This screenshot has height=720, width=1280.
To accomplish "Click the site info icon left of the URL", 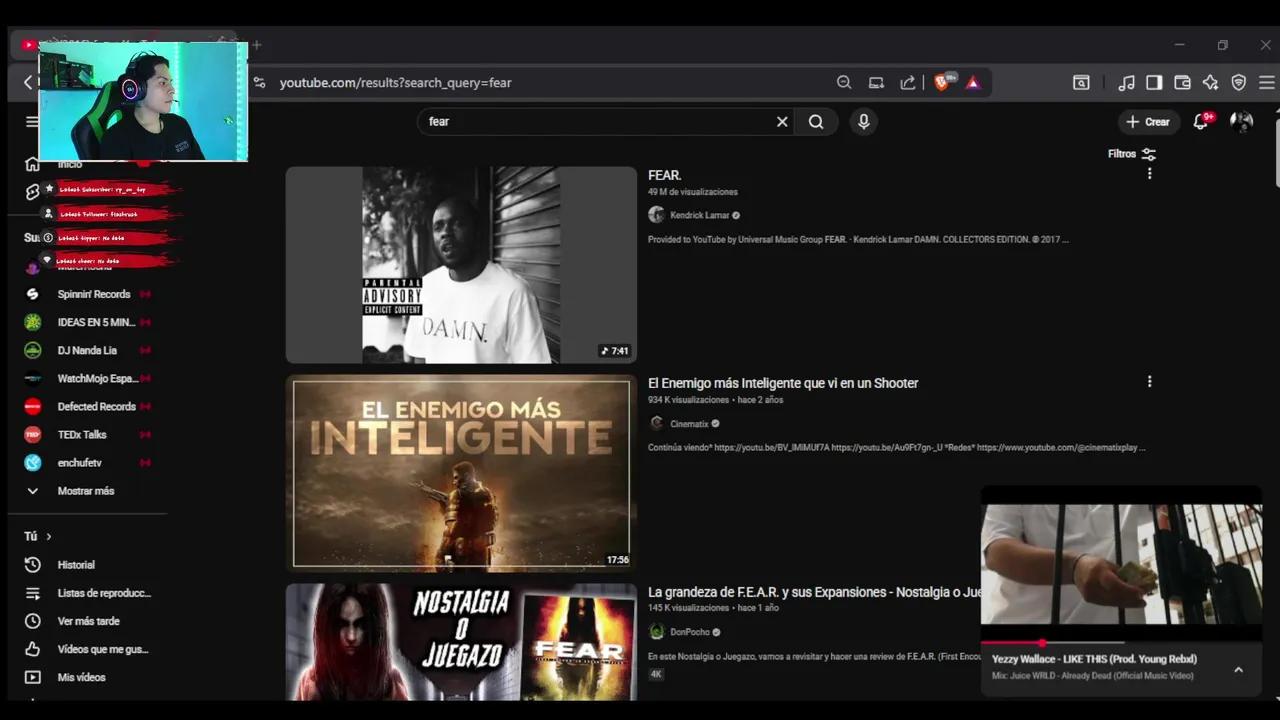I will click(259, 82).
